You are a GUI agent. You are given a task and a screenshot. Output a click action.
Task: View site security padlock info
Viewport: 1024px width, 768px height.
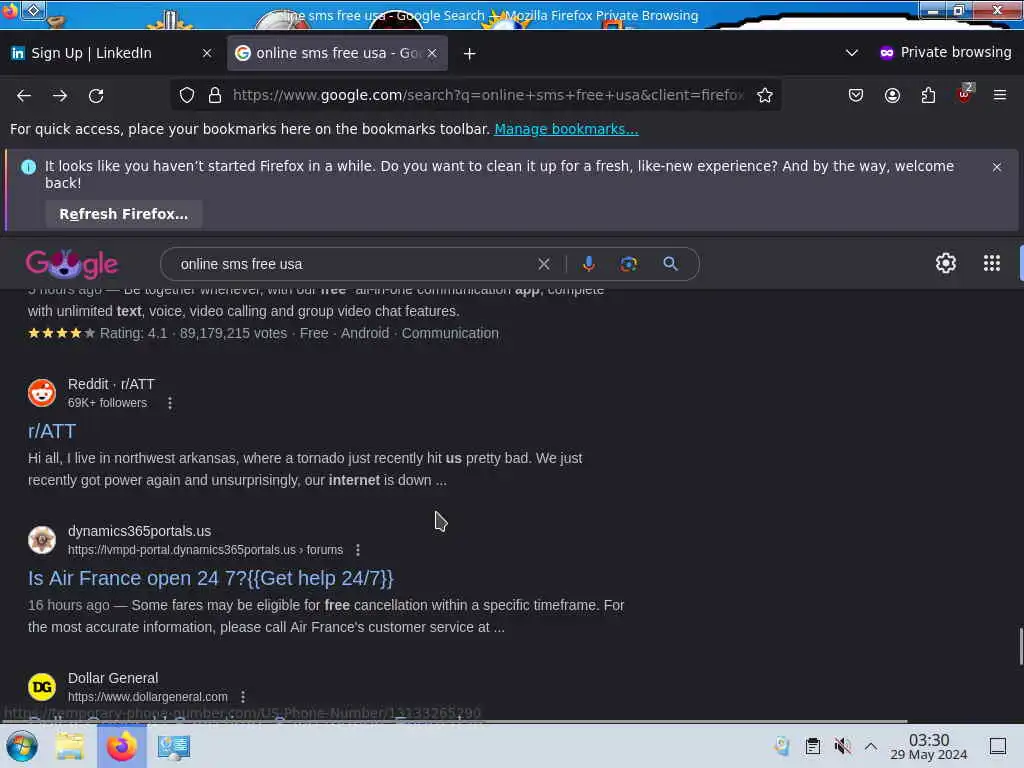(x=215, y=95)
